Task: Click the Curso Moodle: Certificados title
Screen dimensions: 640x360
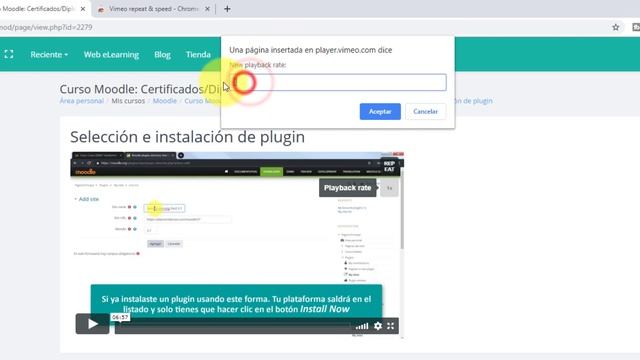Action: [140, 89]
